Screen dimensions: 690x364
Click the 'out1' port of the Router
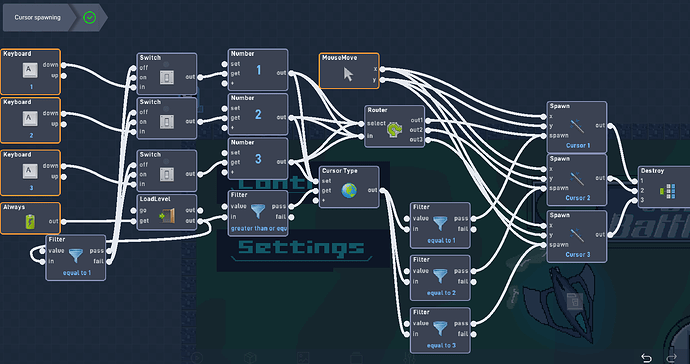(x=428, y=120)
